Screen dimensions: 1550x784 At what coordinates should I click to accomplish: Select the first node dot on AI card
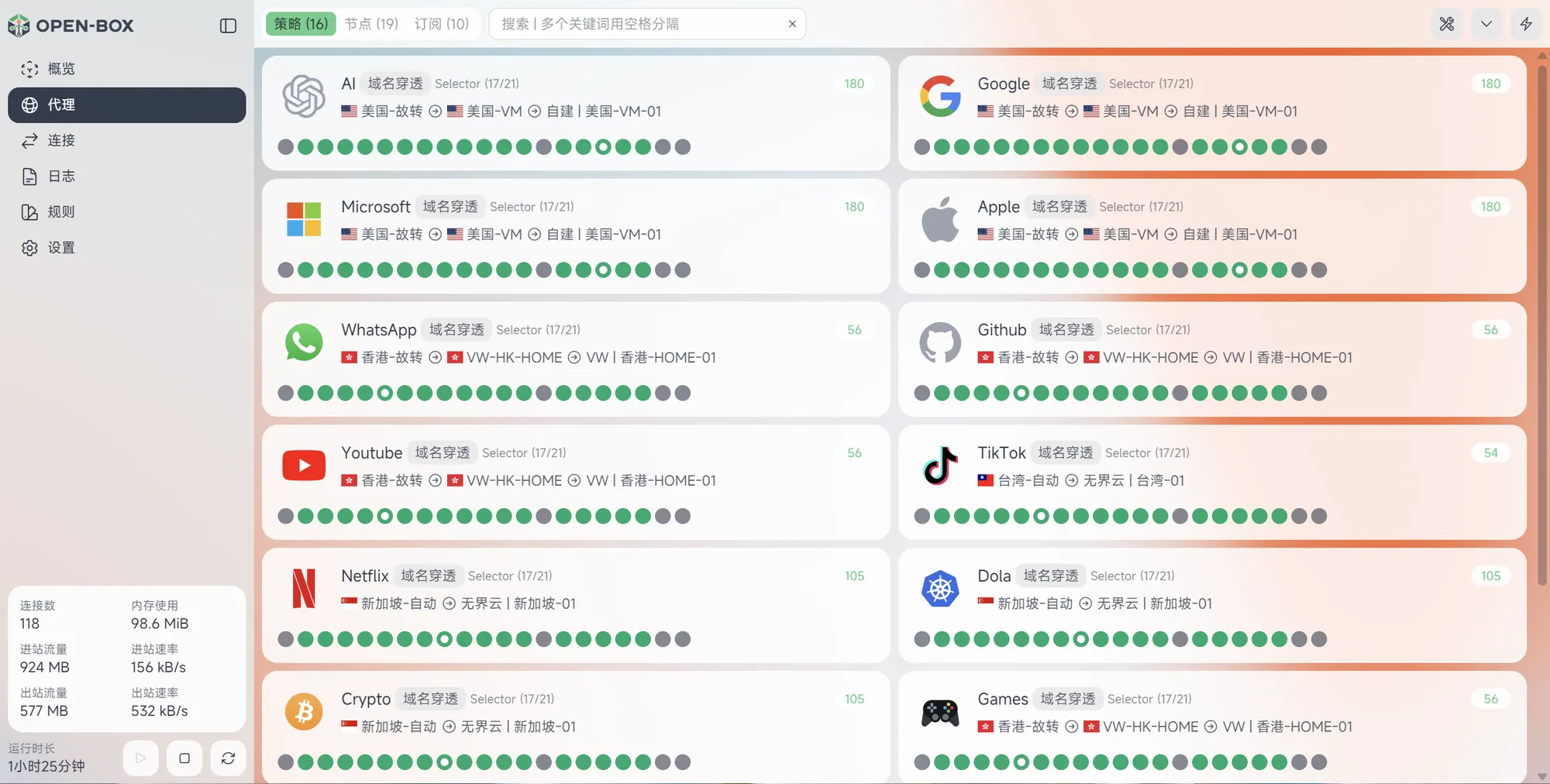285,147
